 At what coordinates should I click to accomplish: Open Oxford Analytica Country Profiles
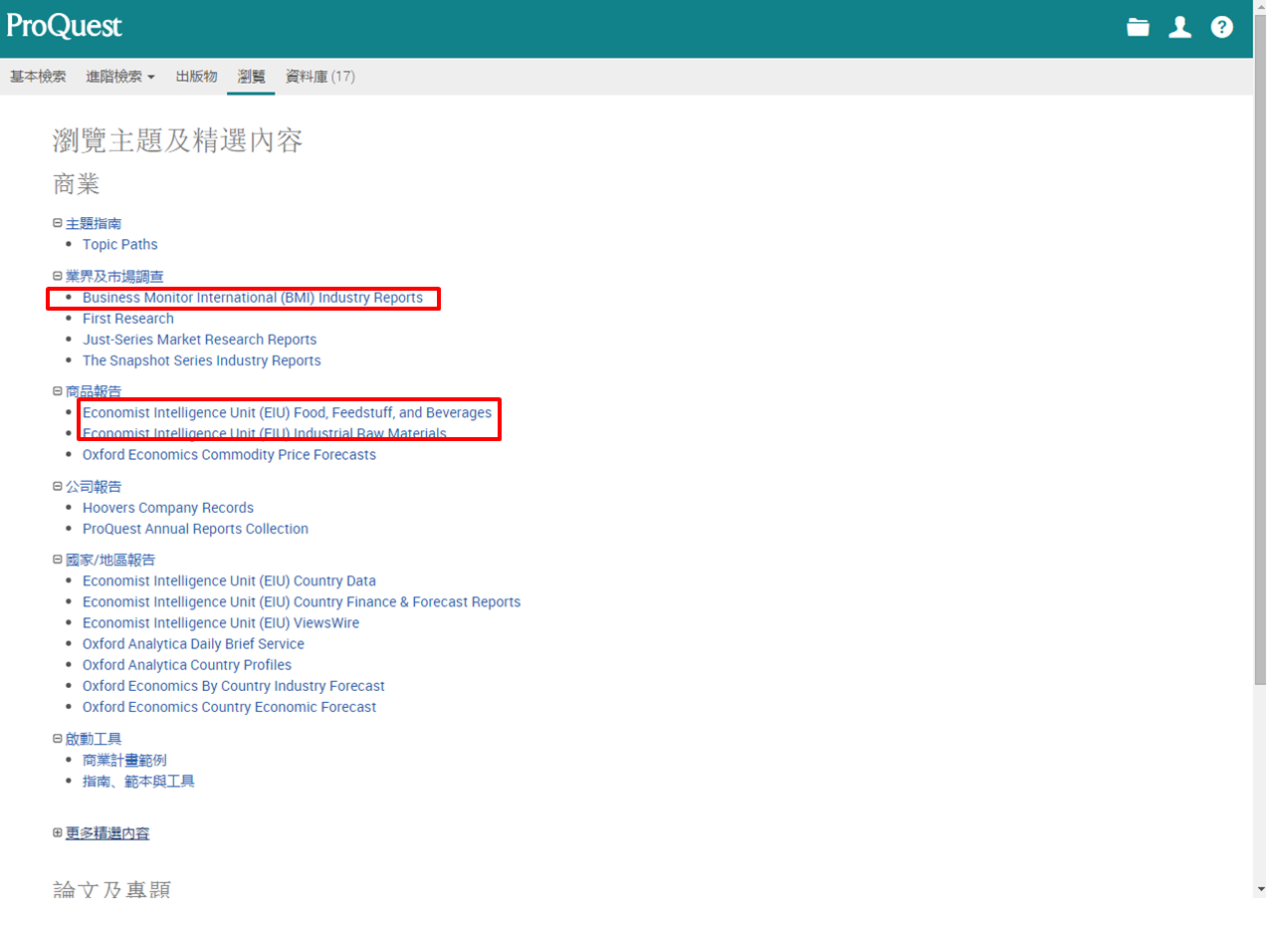pos(187,665)
